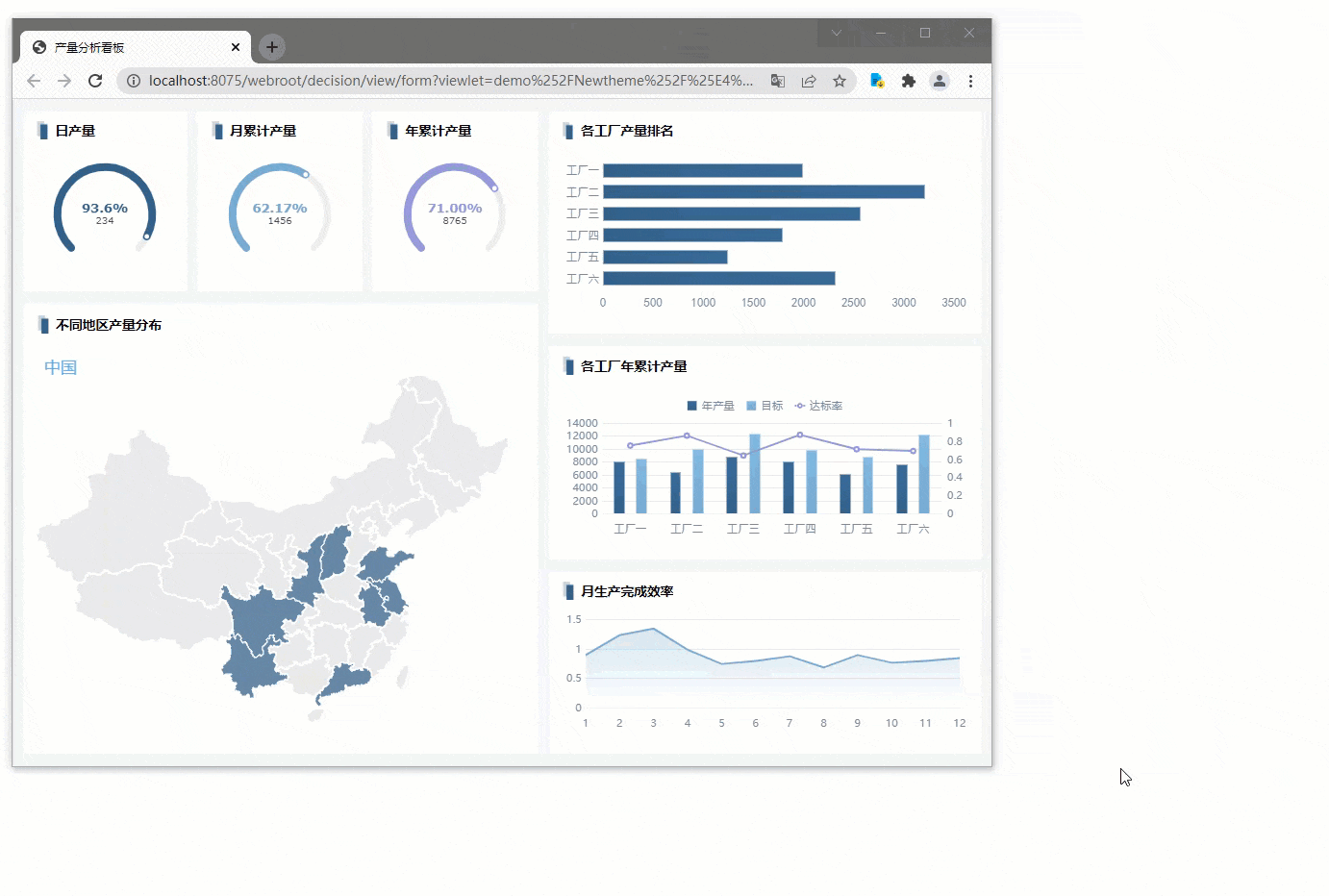Click the 工厂四 bar in ranking chart
The height and width of the screenshot is (896, 1329).
coord(692,236)
